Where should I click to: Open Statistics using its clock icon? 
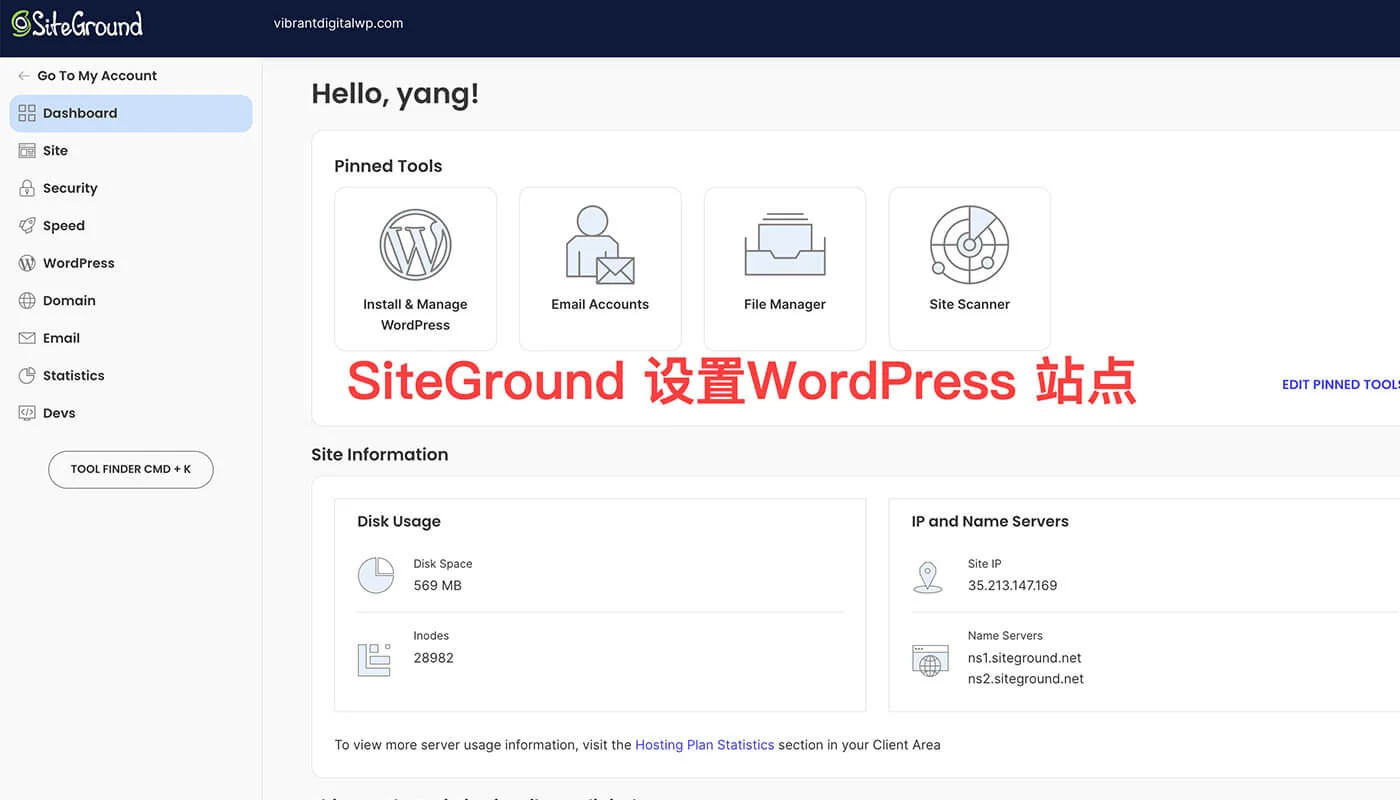[x=27, y=375]
